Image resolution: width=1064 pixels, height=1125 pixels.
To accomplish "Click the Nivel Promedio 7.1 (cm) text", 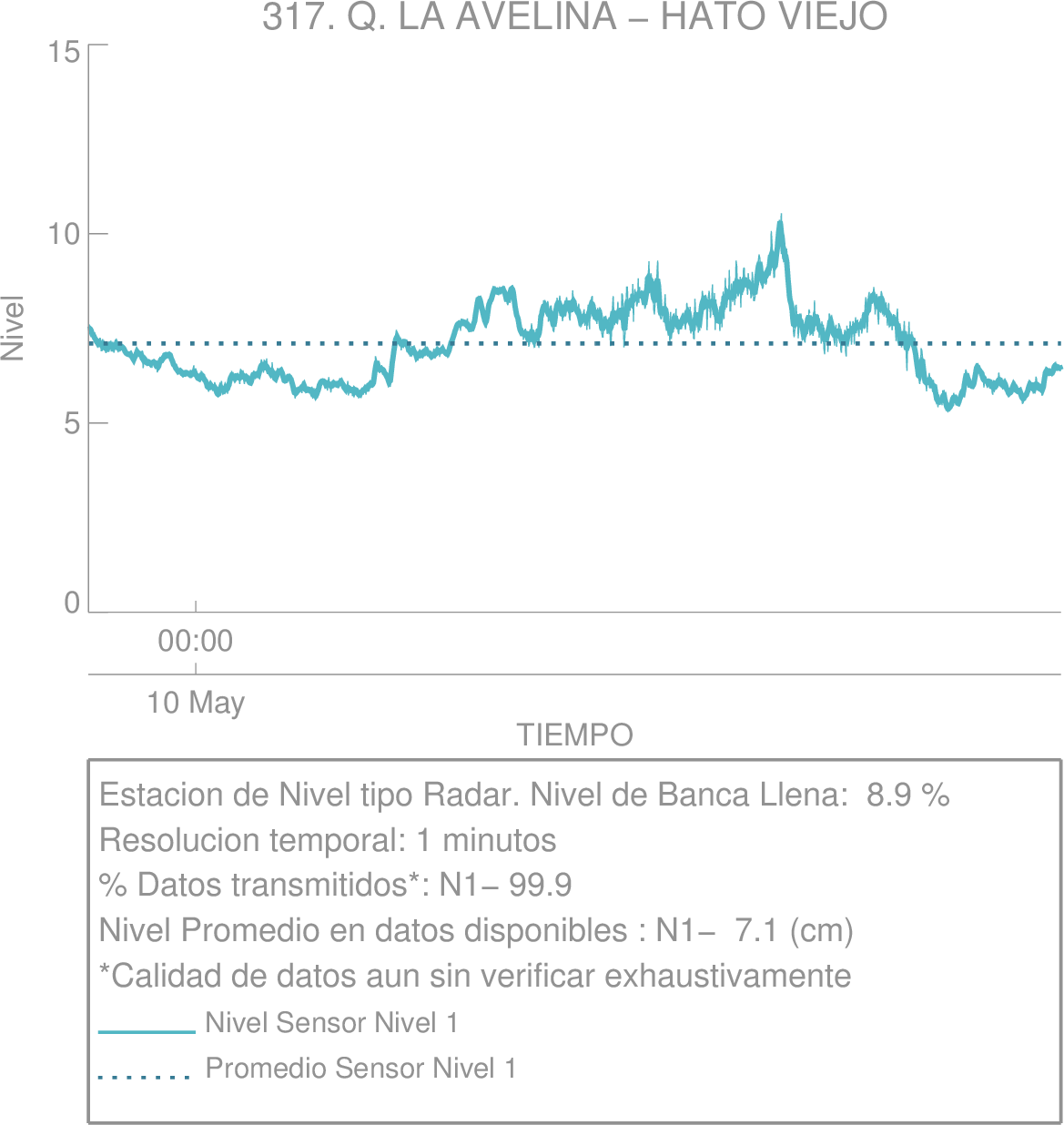I will tap(476, 930).
